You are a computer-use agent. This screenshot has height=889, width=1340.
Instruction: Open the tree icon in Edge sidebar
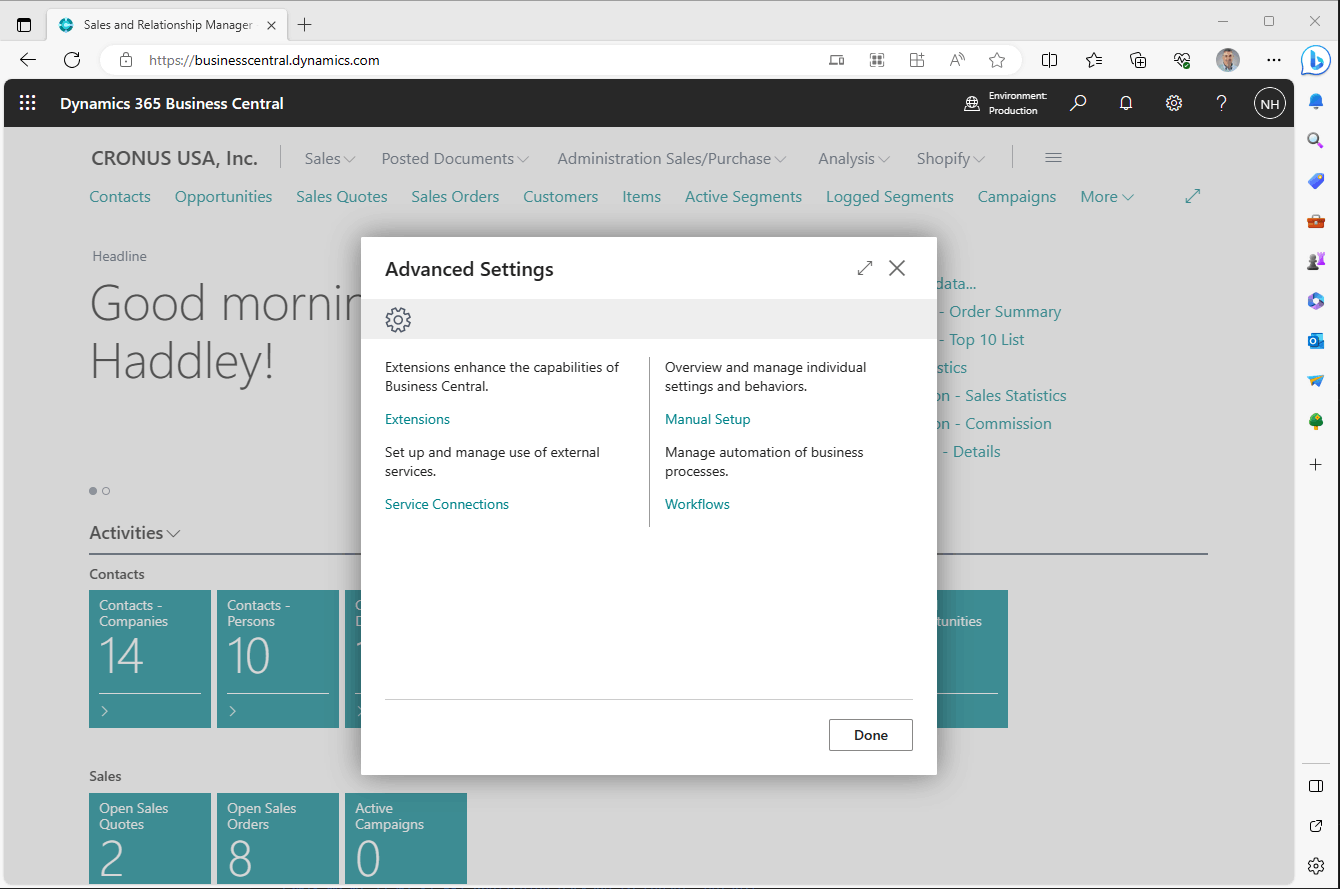pos(1316,421)
